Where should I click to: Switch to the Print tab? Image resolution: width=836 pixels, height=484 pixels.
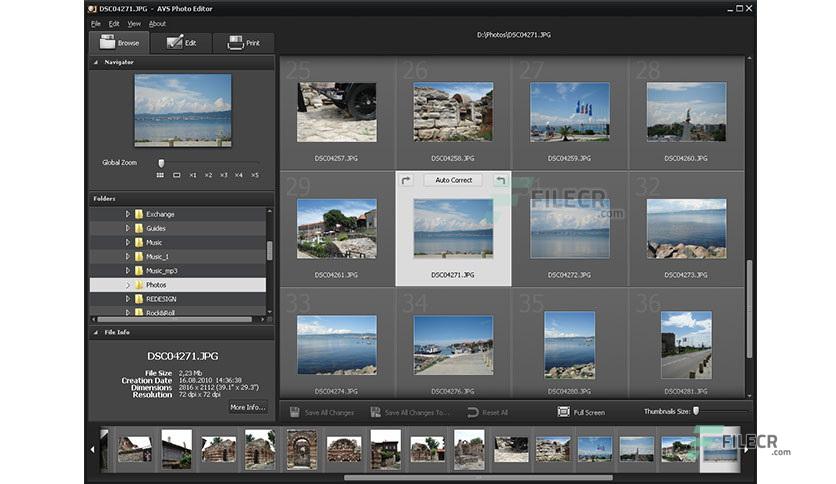click(243, 43)
